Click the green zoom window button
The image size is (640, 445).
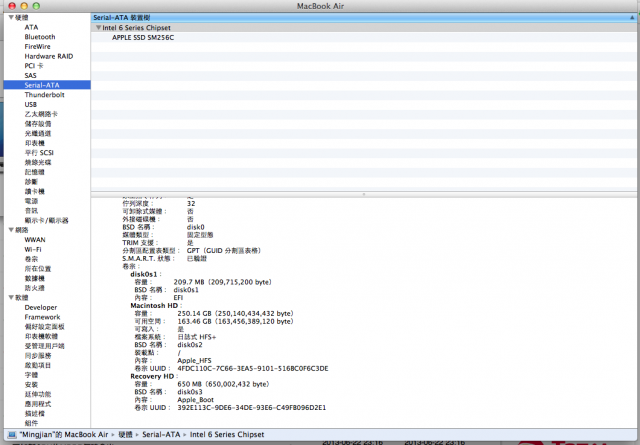[36, 6]
